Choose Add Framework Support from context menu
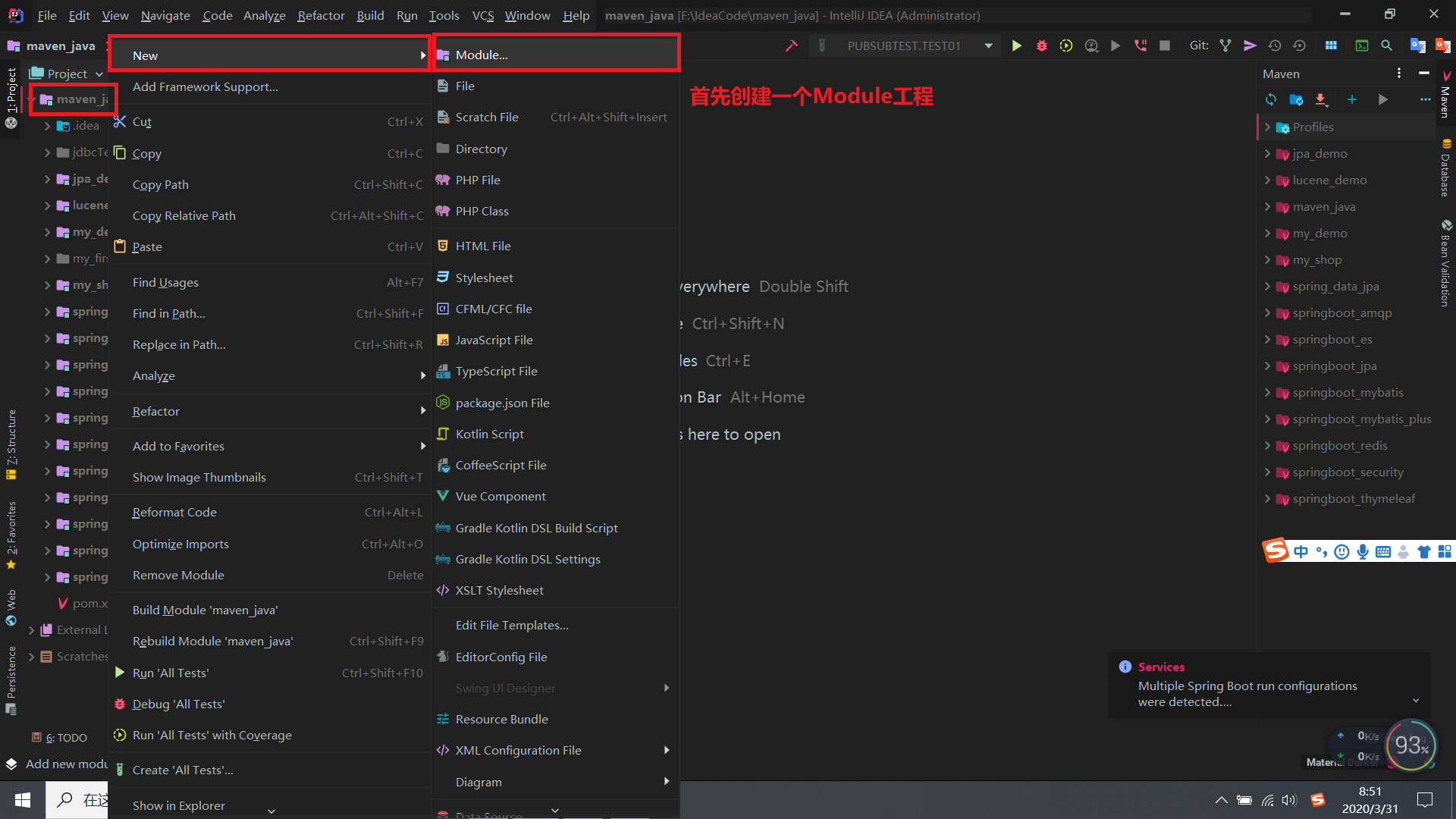The image size is (1456, 819). point(205,86)
